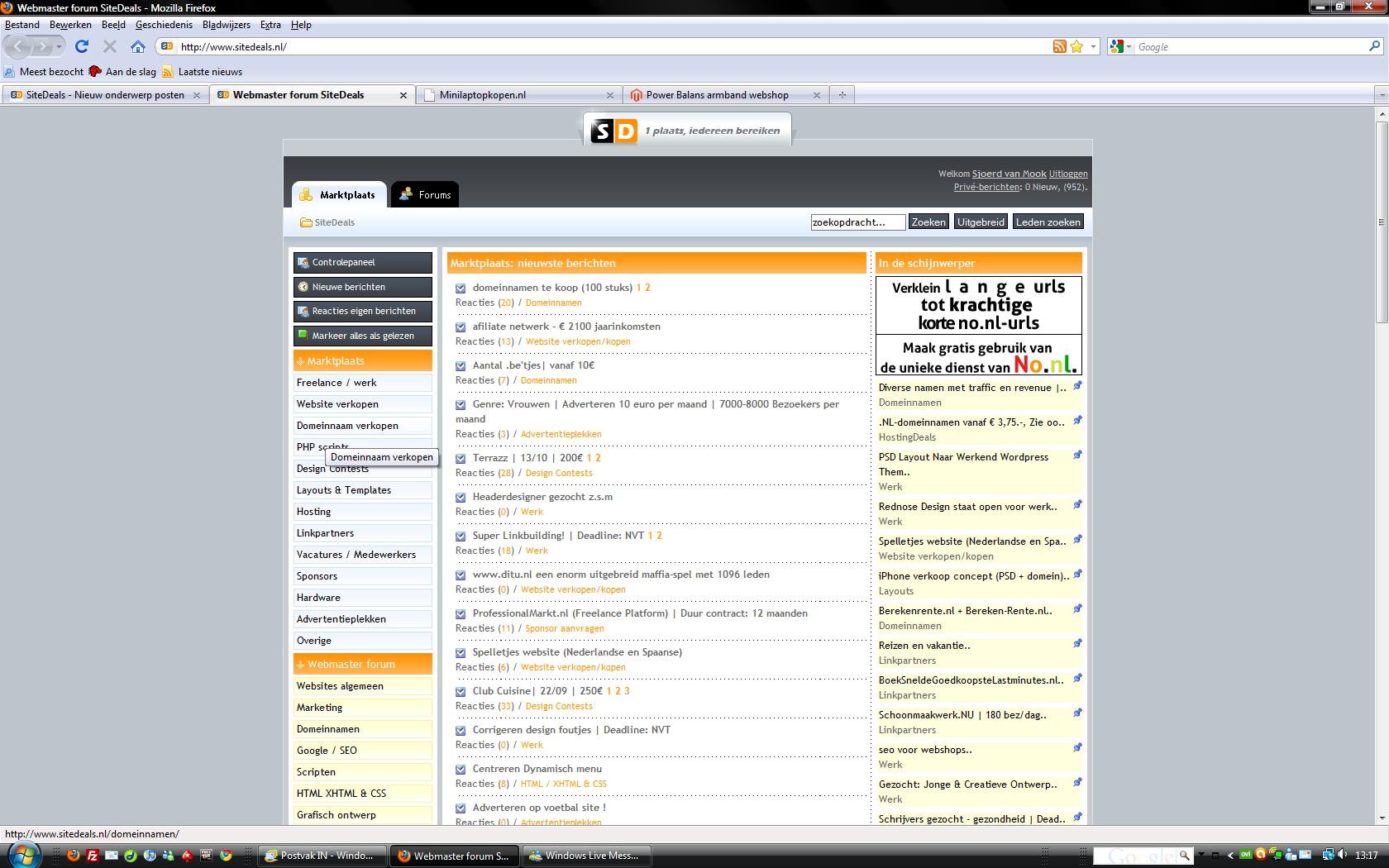
Task: Click pin icon beside iPhone verkoop concept
Action: (x=1077, y=575)
